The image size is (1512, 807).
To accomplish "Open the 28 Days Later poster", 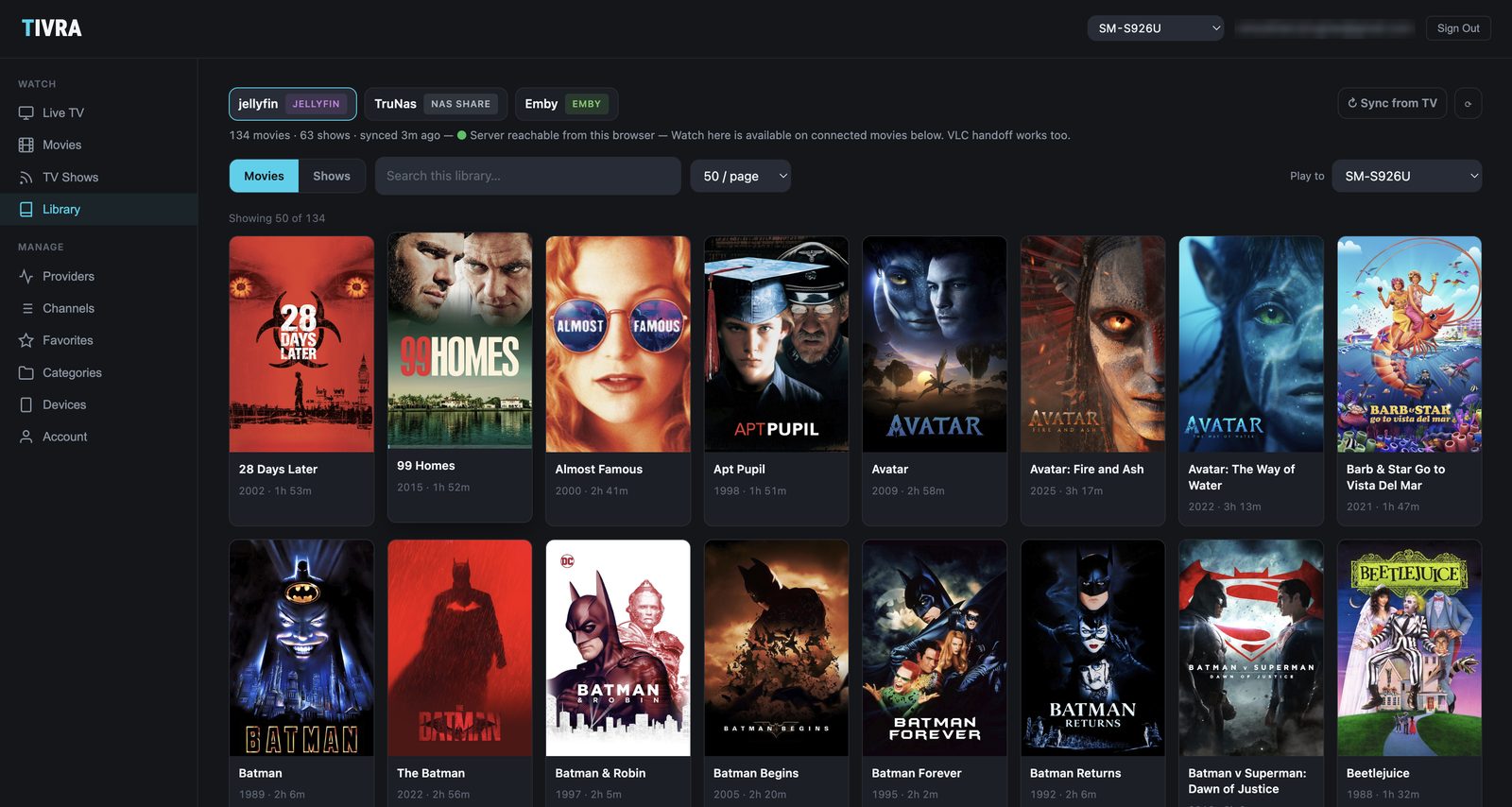I will coord(301,344).
